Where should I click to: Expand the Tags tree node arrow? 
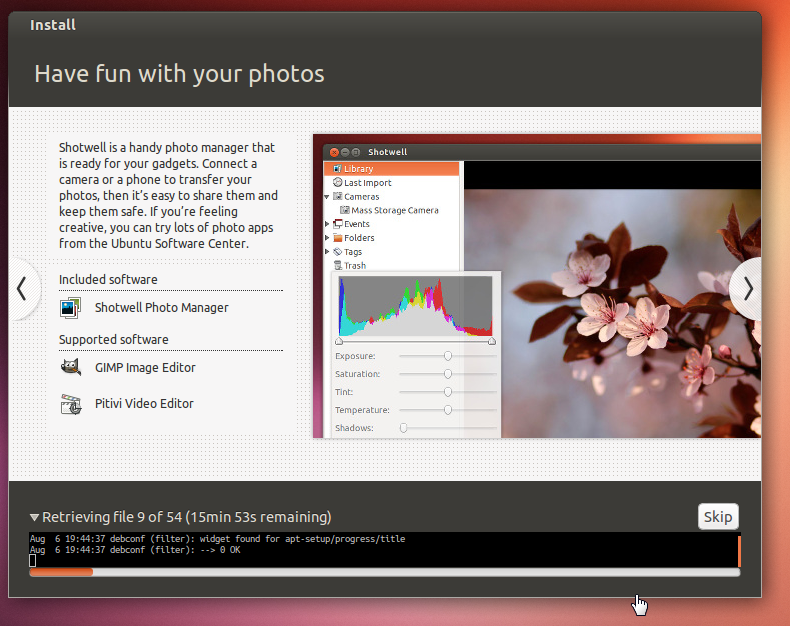[327, 252]
